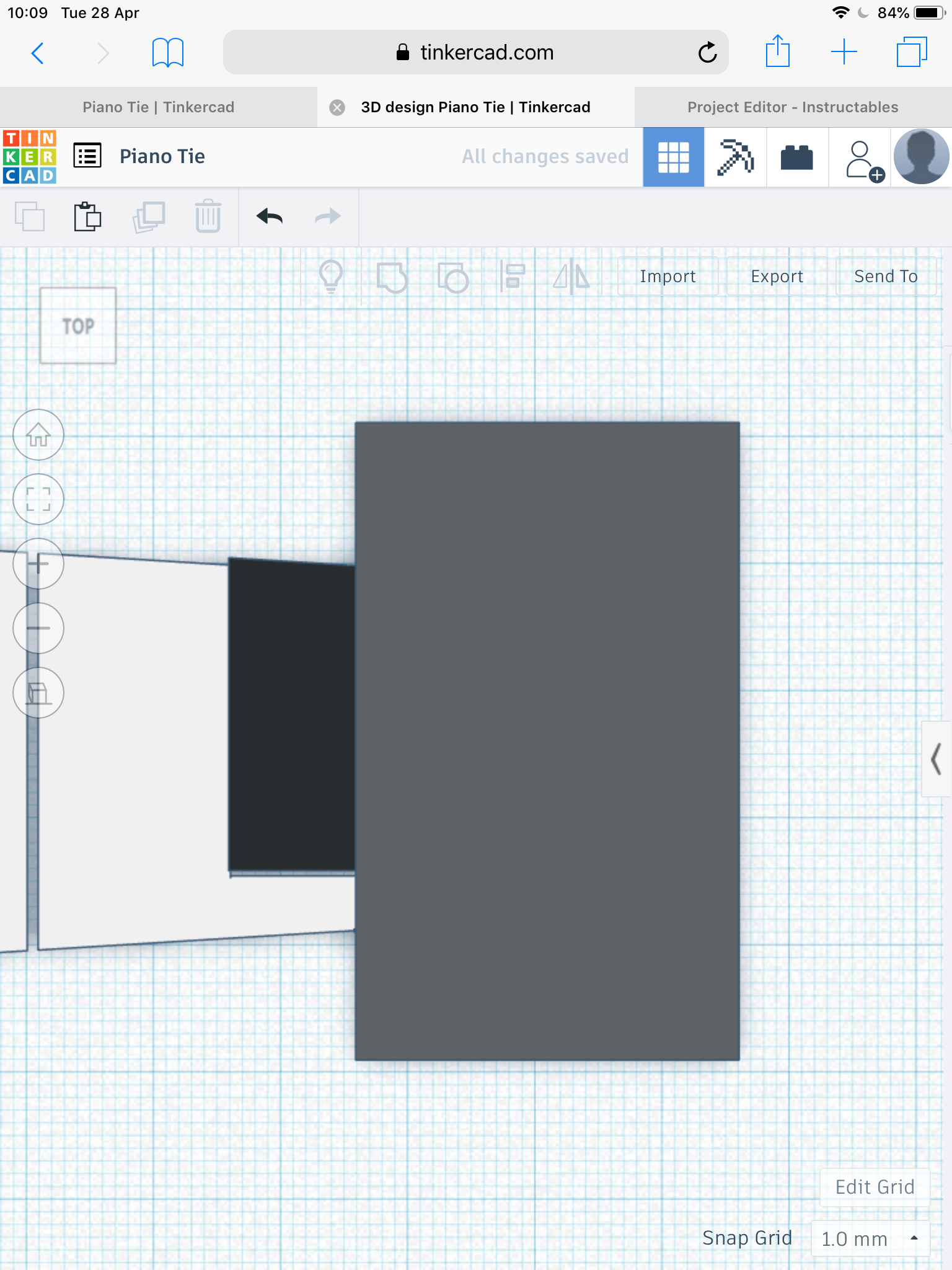Select the dark black box shape
Viewport: 952px width, 1270px height.
pos(291,716)
